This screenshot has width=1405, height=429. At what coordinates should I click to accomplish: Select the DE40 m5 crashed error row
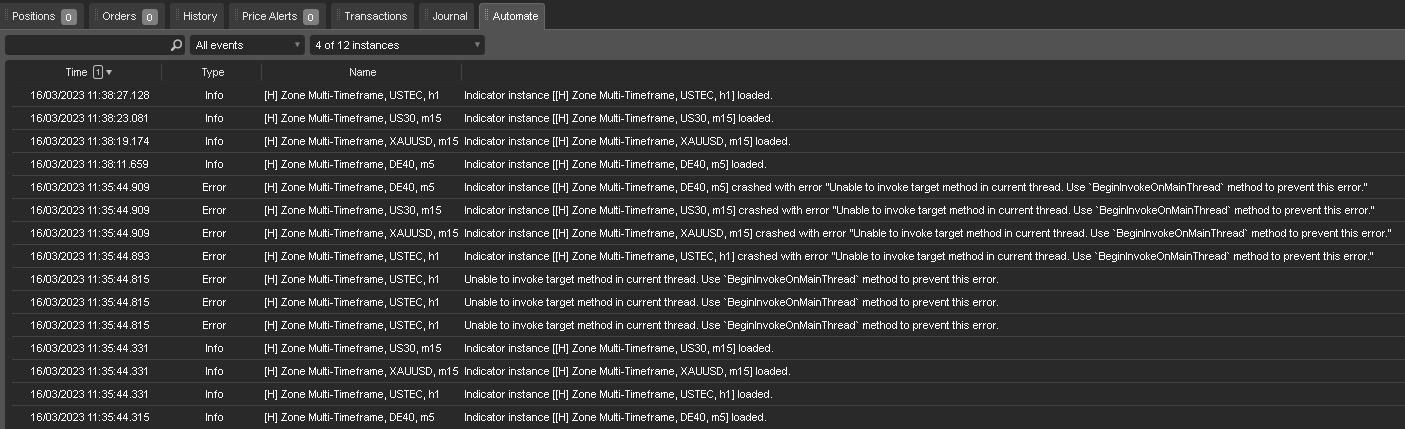pos(702,187)
